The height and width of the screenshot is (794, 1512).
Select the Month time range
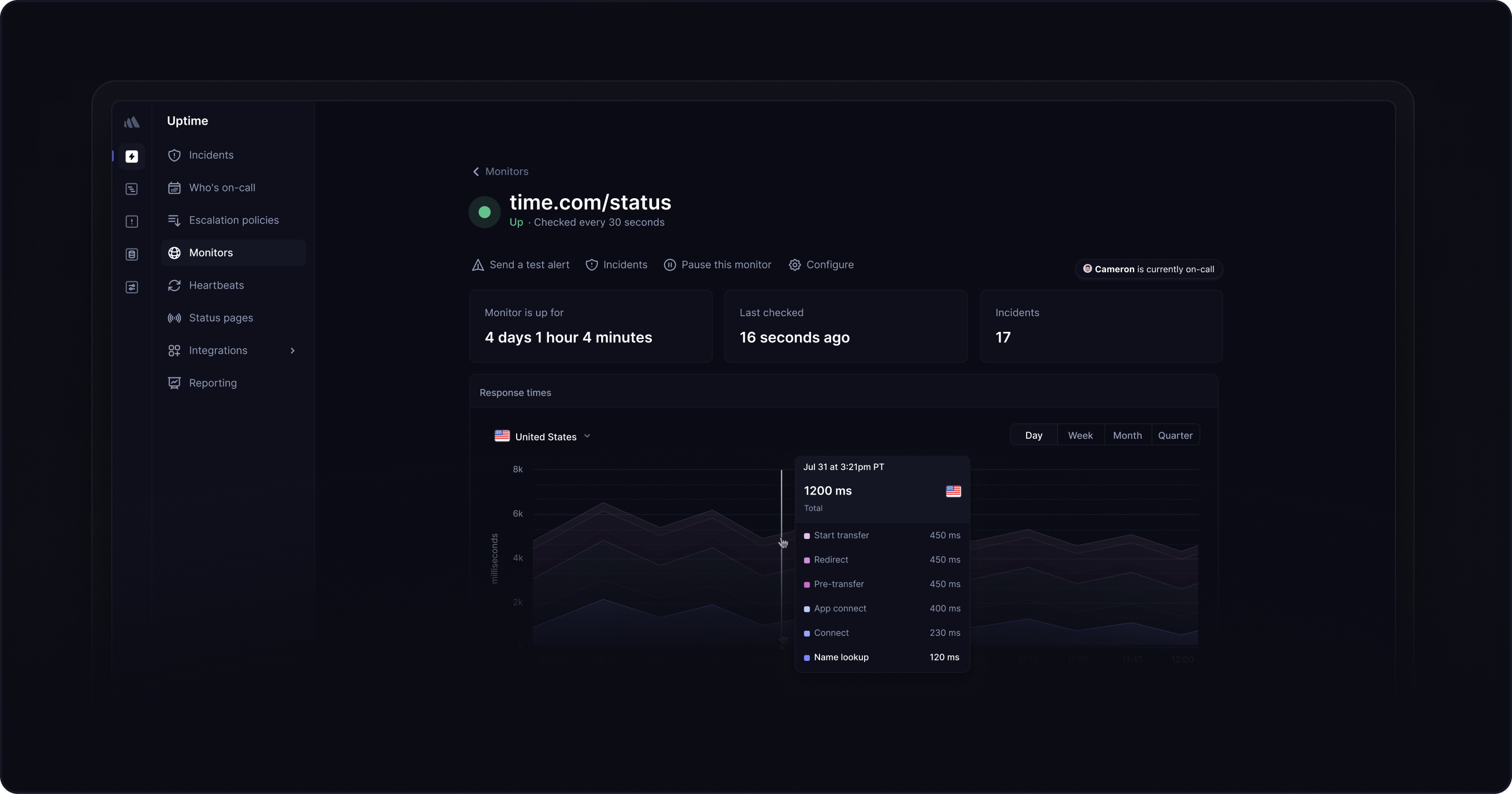click(1127, 435)
